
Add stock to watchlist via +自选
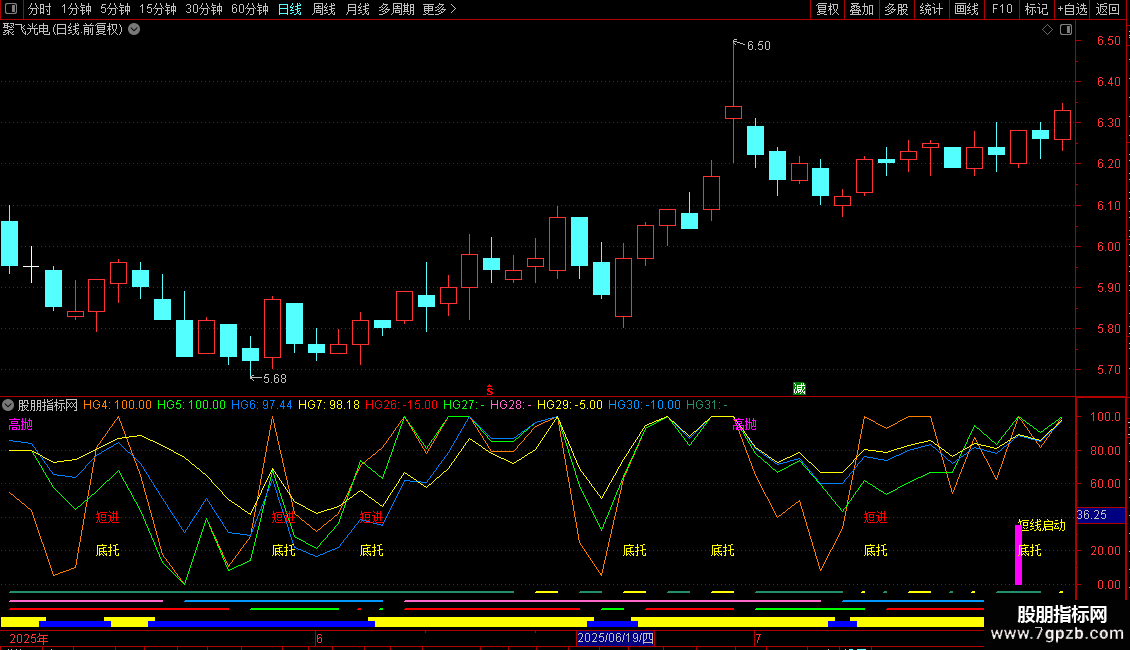(1072, 9)
